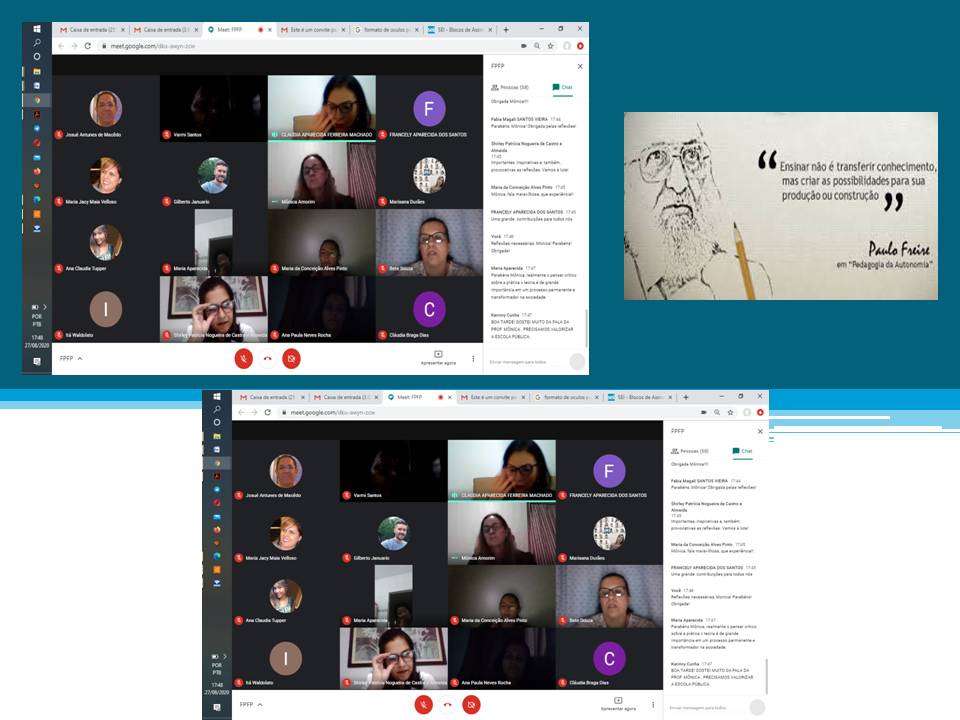Bookmark page with star icon, upper screenshot
Image resolution: width=960 pixels, height=720 pixels.
[550, 46]
